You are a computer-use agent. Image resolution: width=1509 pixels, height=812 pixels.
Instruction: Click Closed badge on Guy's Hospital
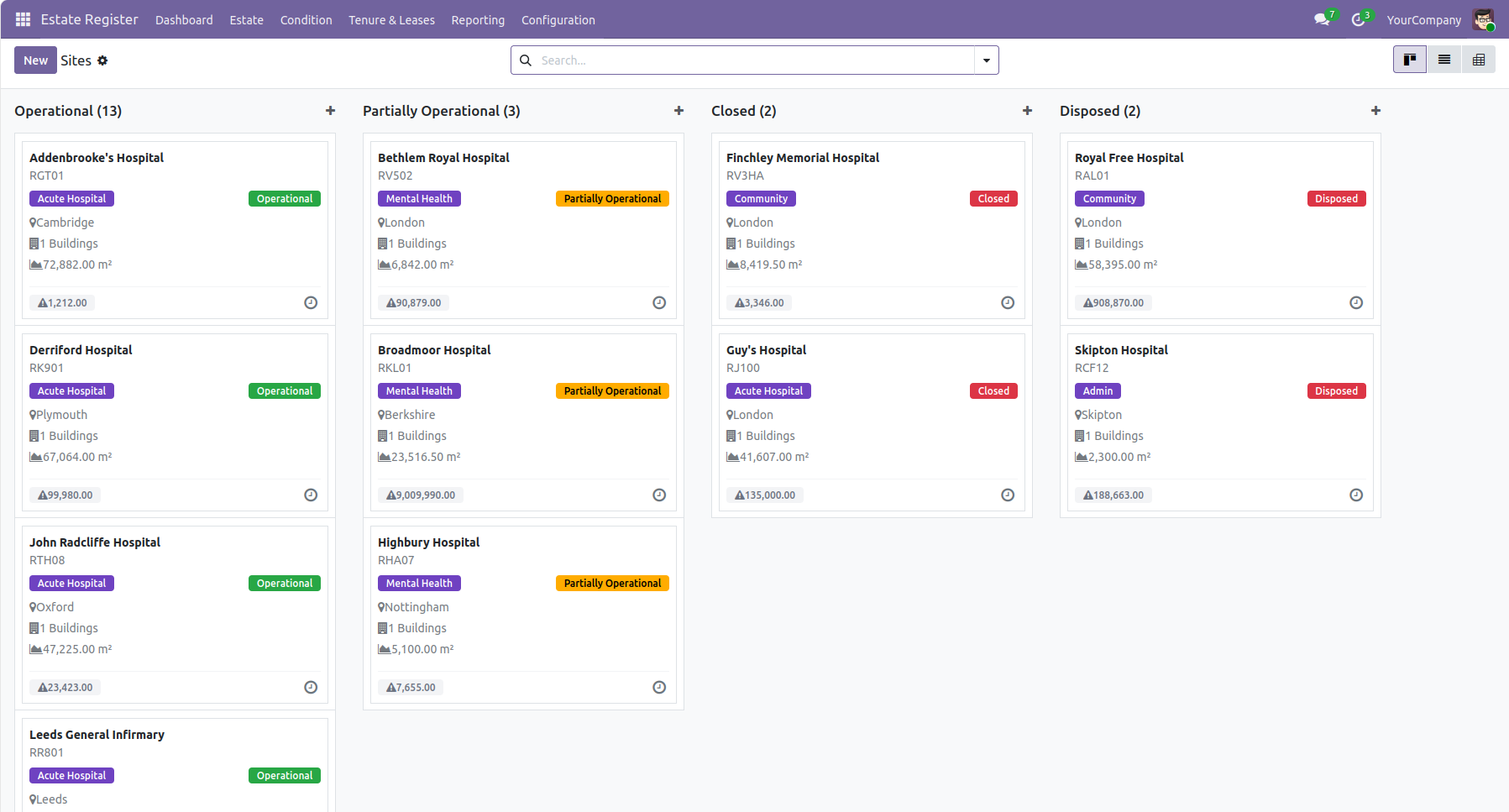pyautogui.click(x=993, y=391)
